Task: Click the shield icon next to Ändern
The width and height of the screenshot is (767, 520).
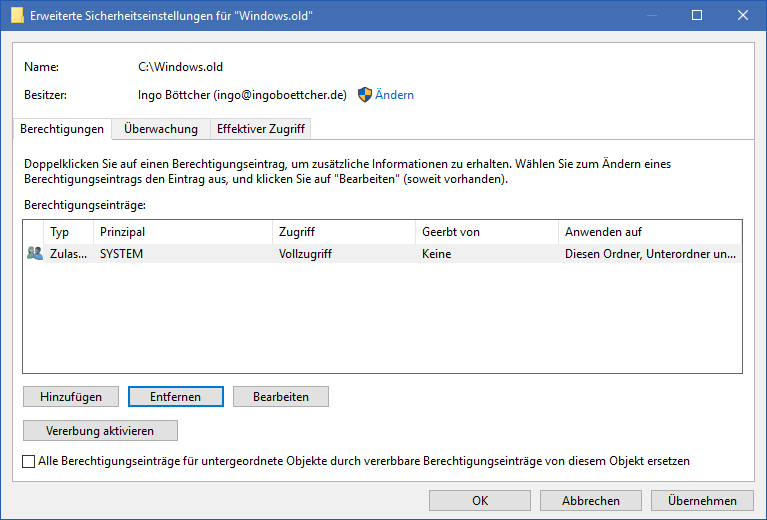Action: (x=365, y=95)
